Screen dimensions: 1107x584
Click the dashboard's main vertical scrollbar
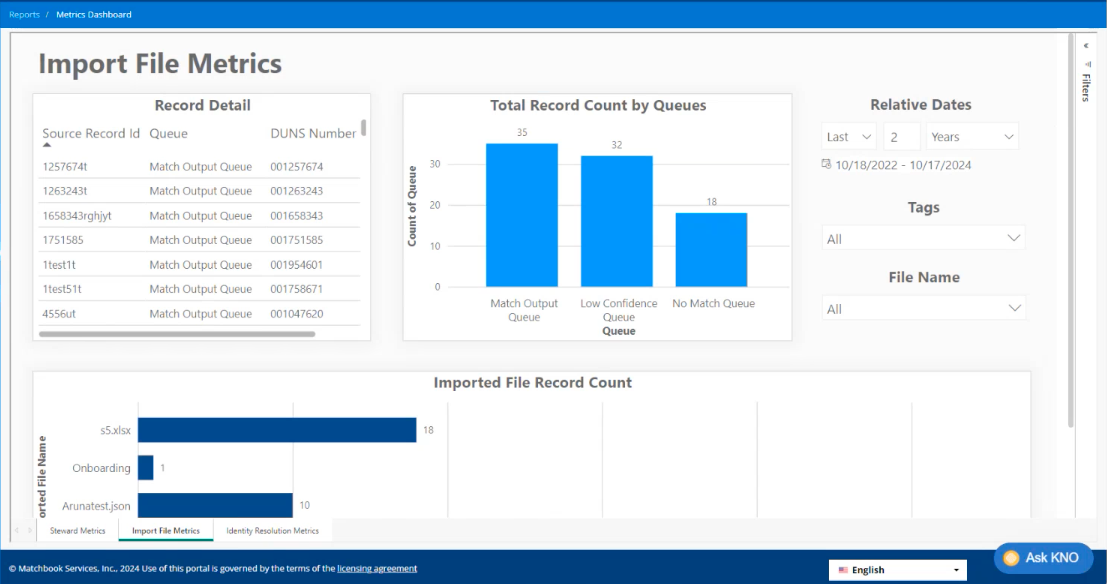1070,230
